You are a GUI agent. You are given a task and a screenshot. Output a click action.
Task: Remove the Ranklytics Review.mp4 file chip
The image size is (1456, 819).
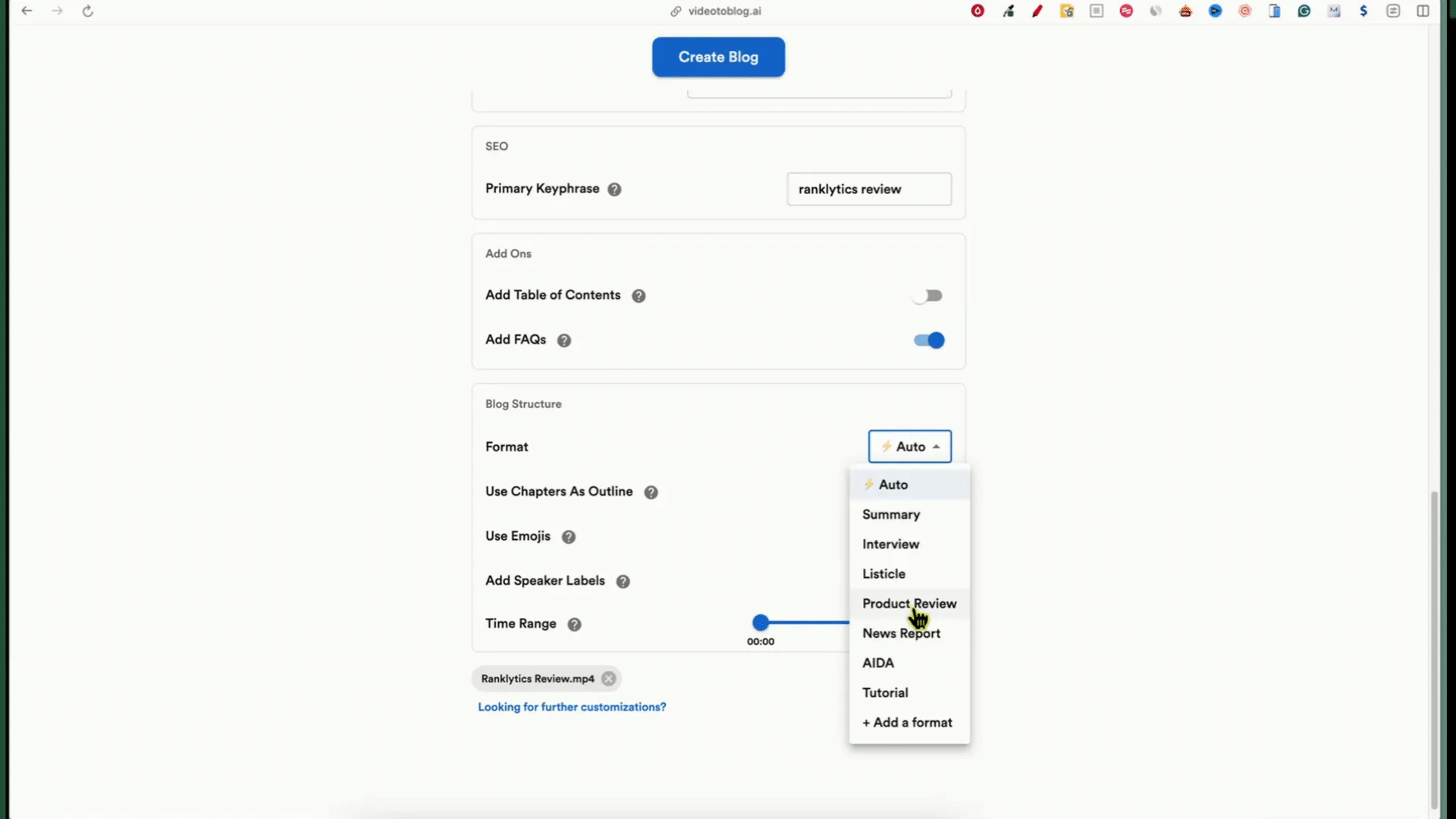[609, 679]
